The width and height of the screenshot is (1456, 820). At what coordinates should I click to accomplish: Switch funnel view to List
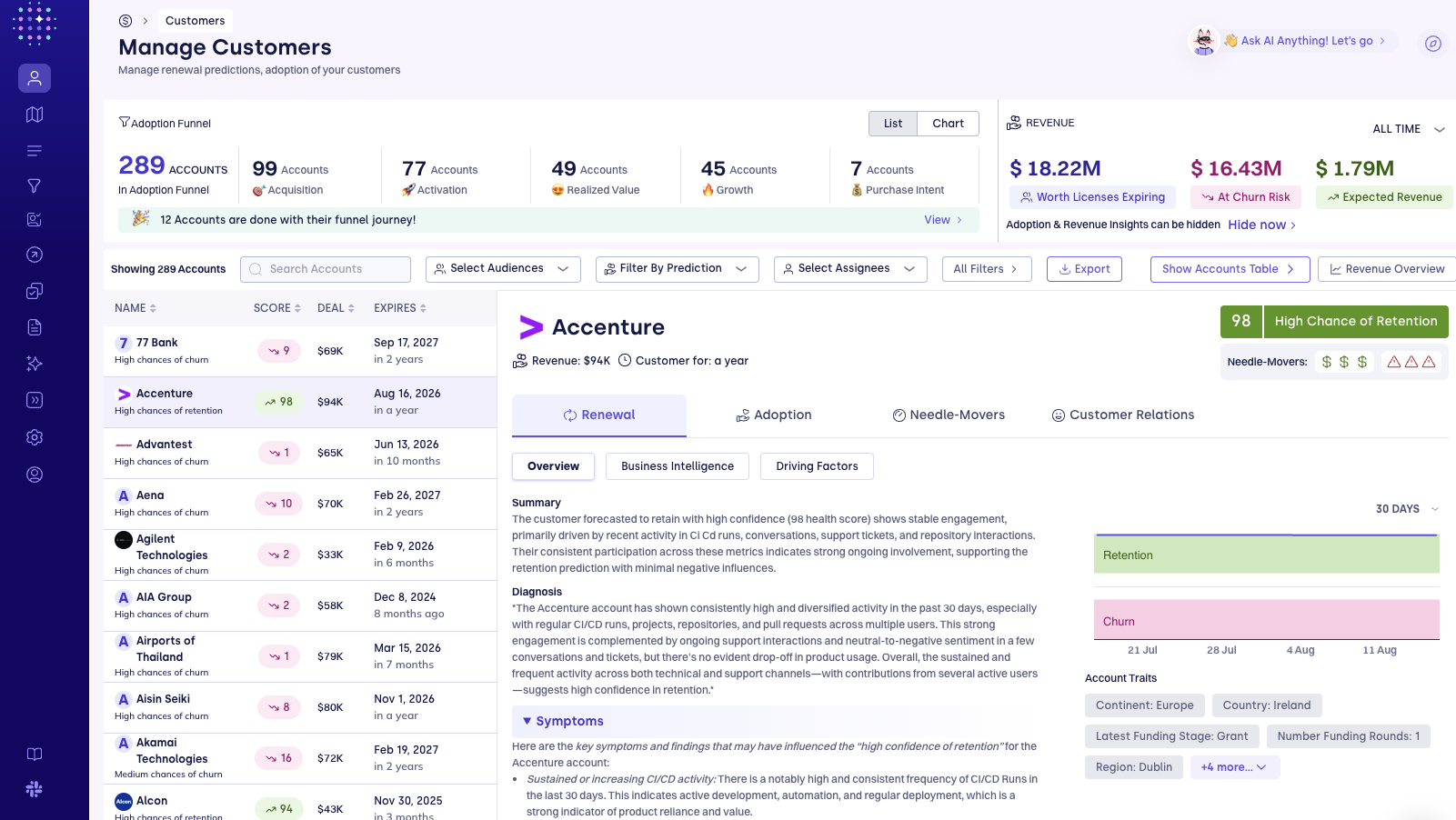pyautogui.click(x=893, y=124)
